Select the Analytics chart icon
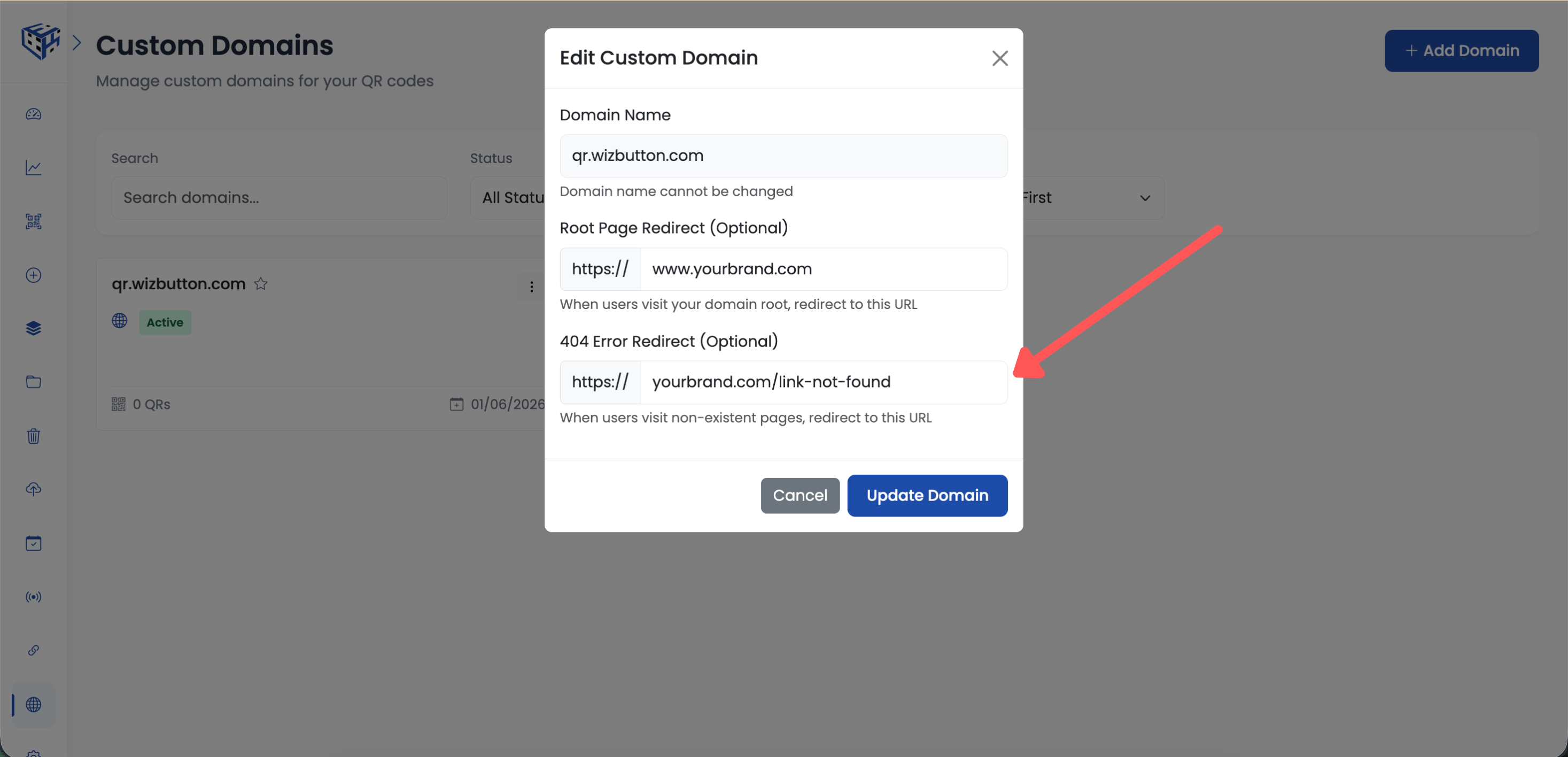Image resolution: width=1568 pixels, height=757 pixels. (34, 167)
